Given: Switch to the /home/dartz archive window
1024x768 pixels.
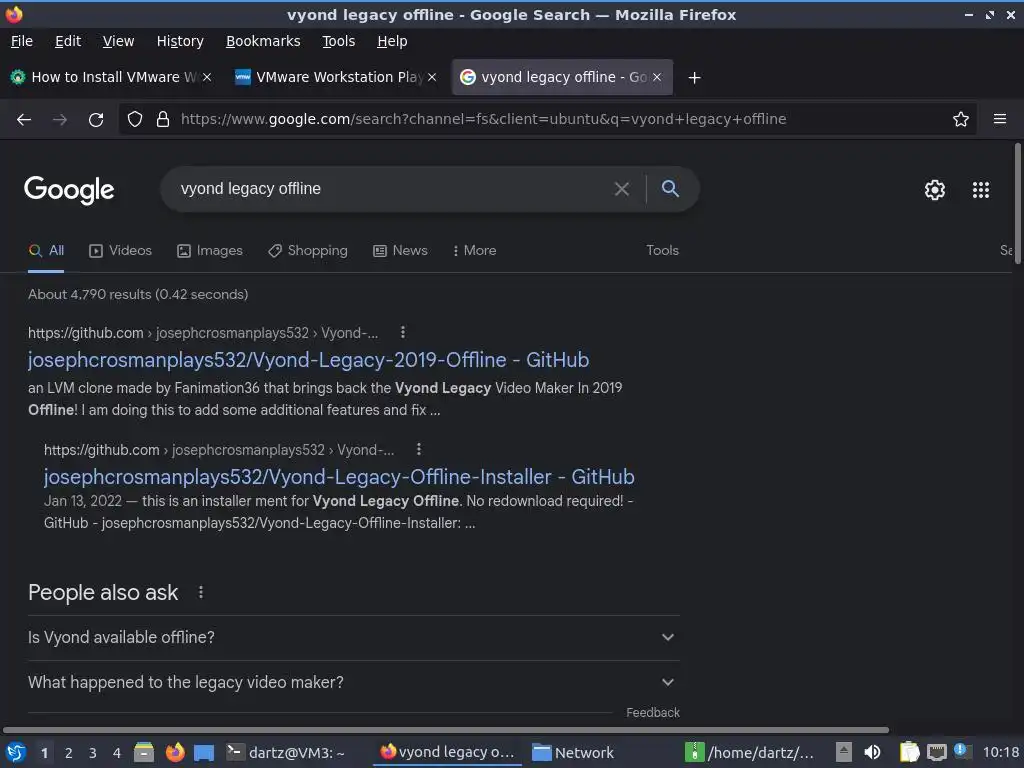Looking at the screenshot, I should click(x=750, y=753).
